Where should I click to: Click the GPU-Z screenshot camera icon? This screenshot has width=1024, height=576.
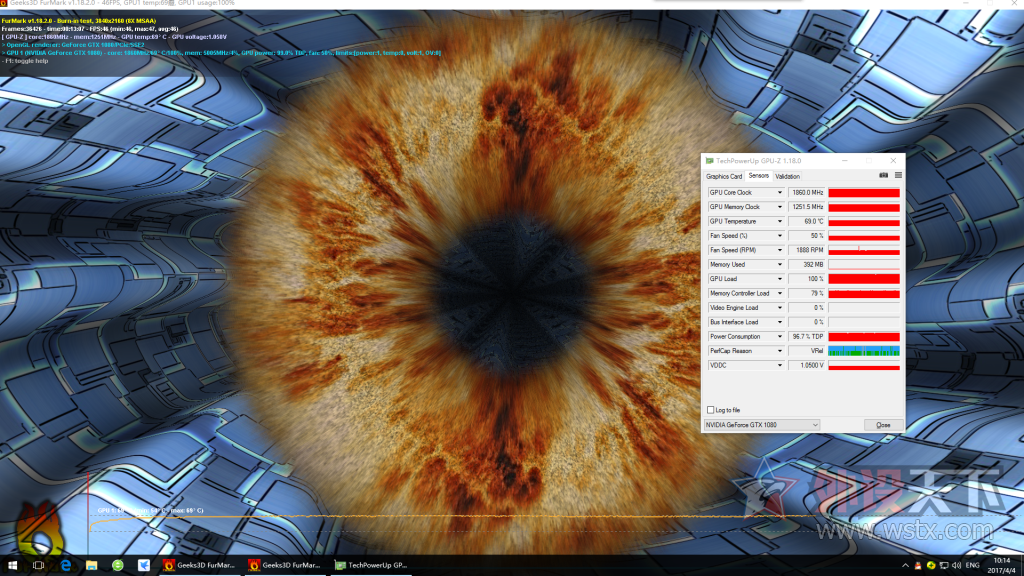[x=884, y=176]
